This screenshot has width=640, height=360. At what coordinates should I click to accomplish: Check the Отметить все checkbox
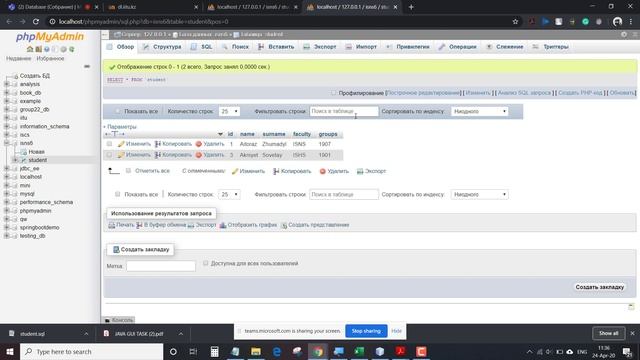coord(129,171)
